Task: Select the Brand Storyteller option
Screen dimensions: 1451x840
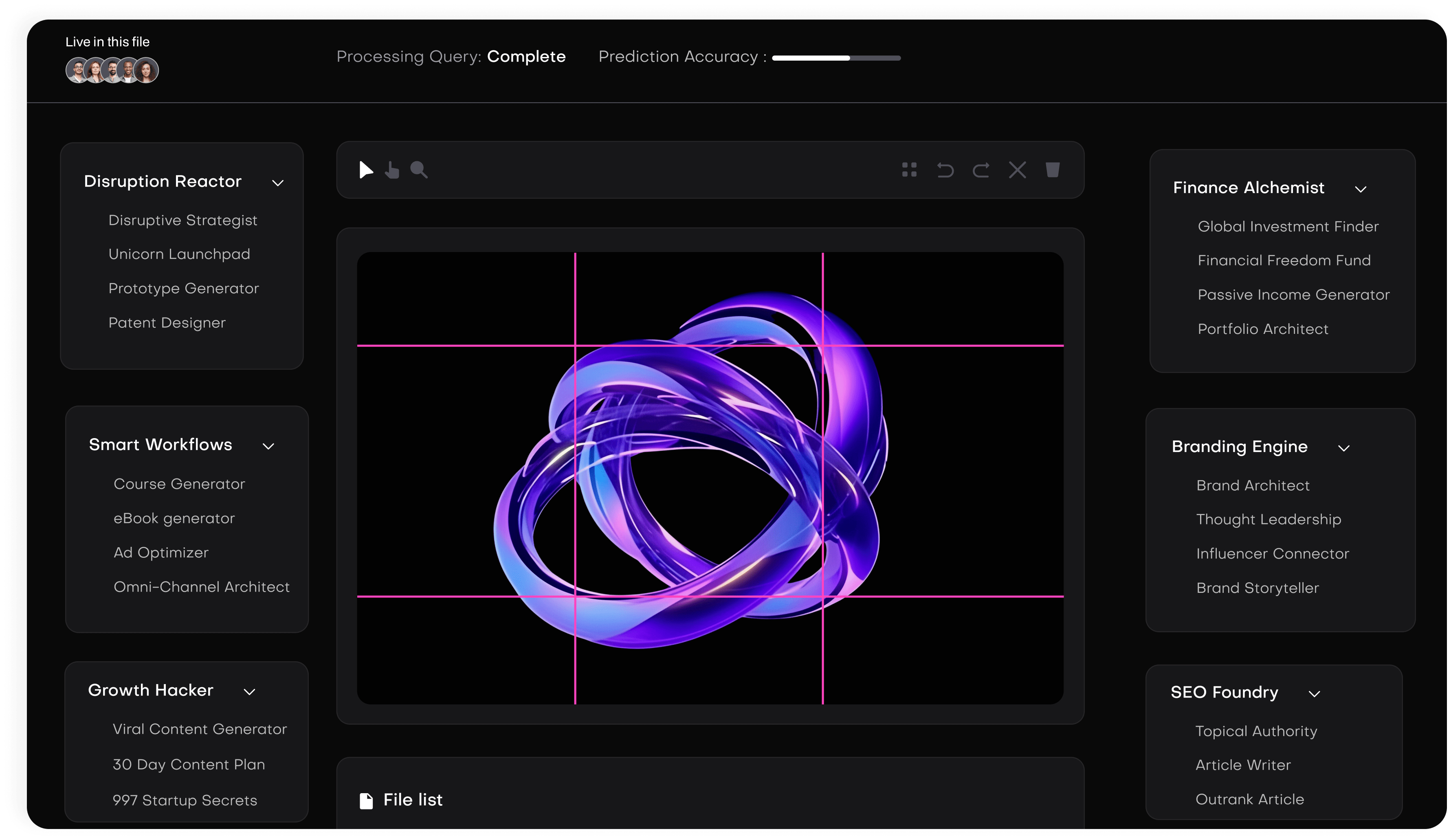Action: (x=1258, y=588)
